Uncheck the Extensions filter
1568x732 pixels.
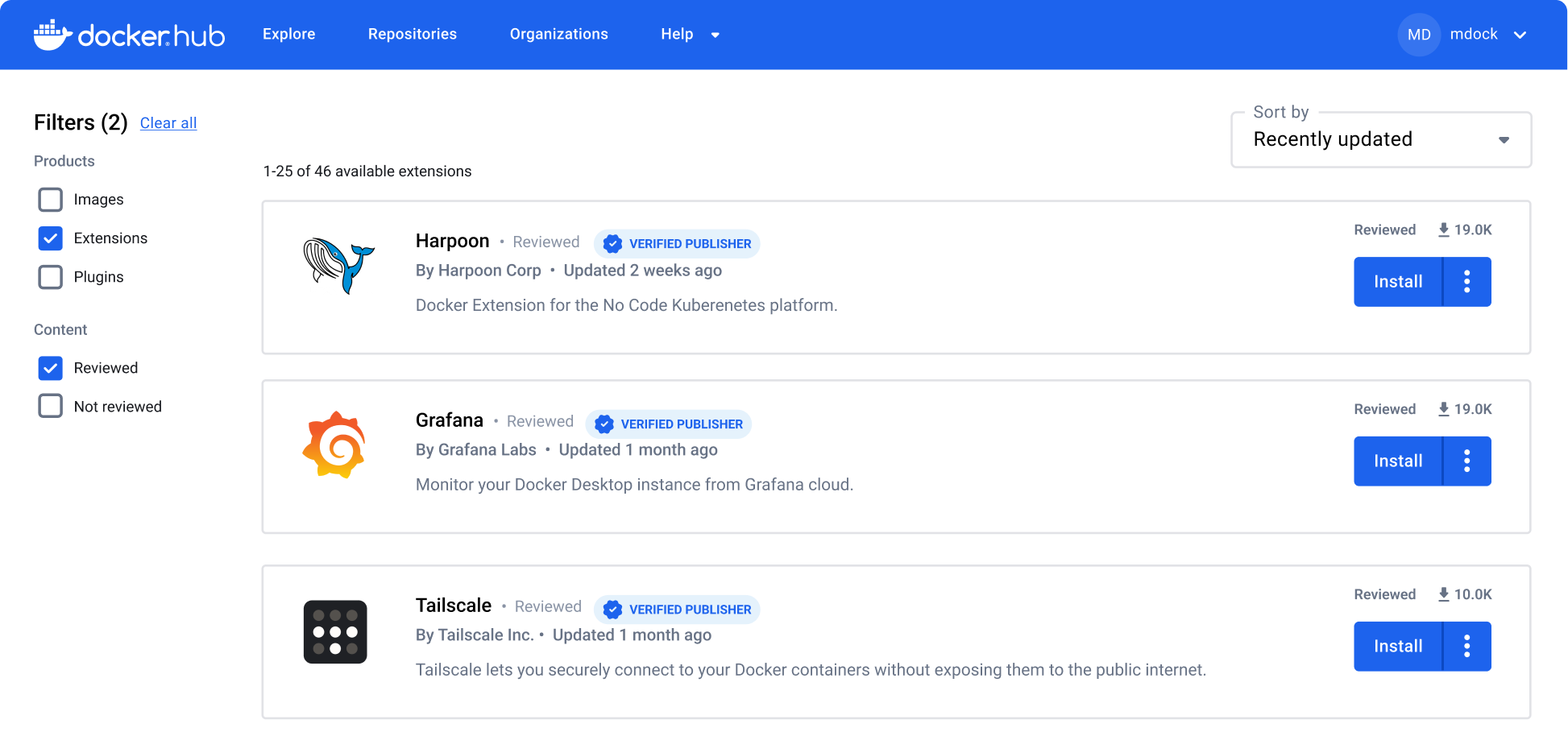pos(50,238)
